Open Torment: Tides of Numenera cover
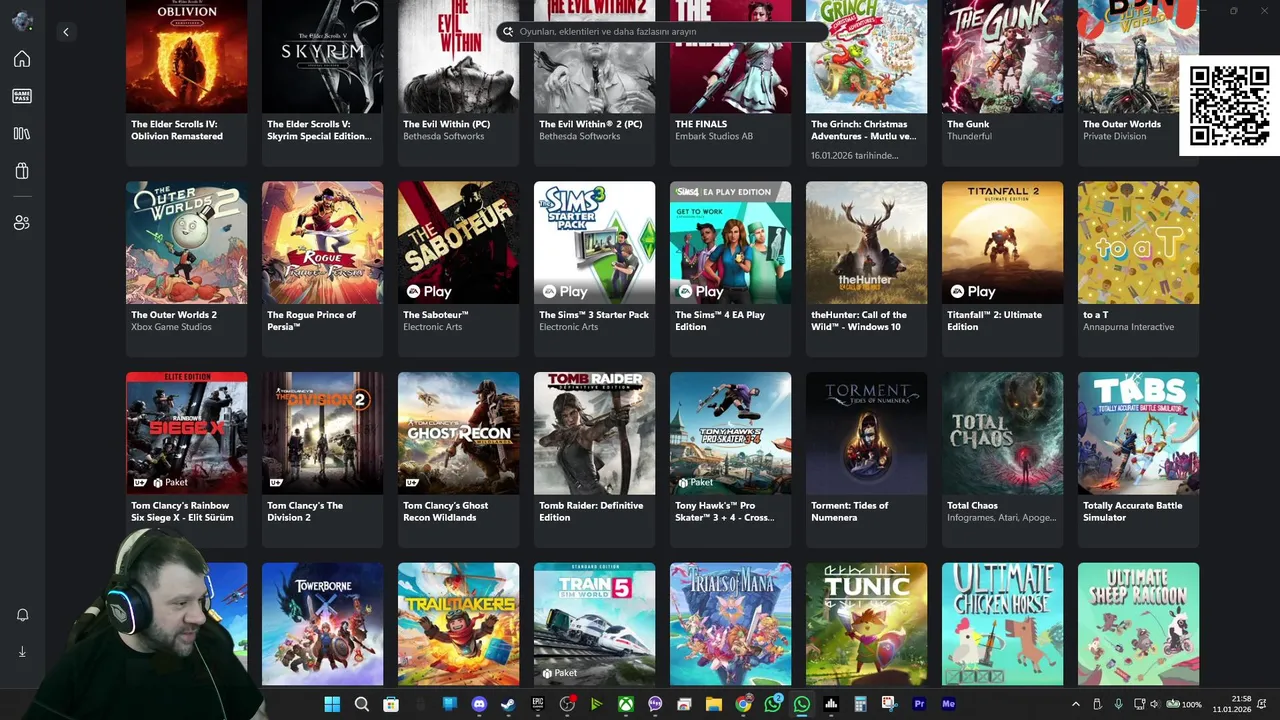This screenshot has height=720, width=1280. (x=866, y=433)
